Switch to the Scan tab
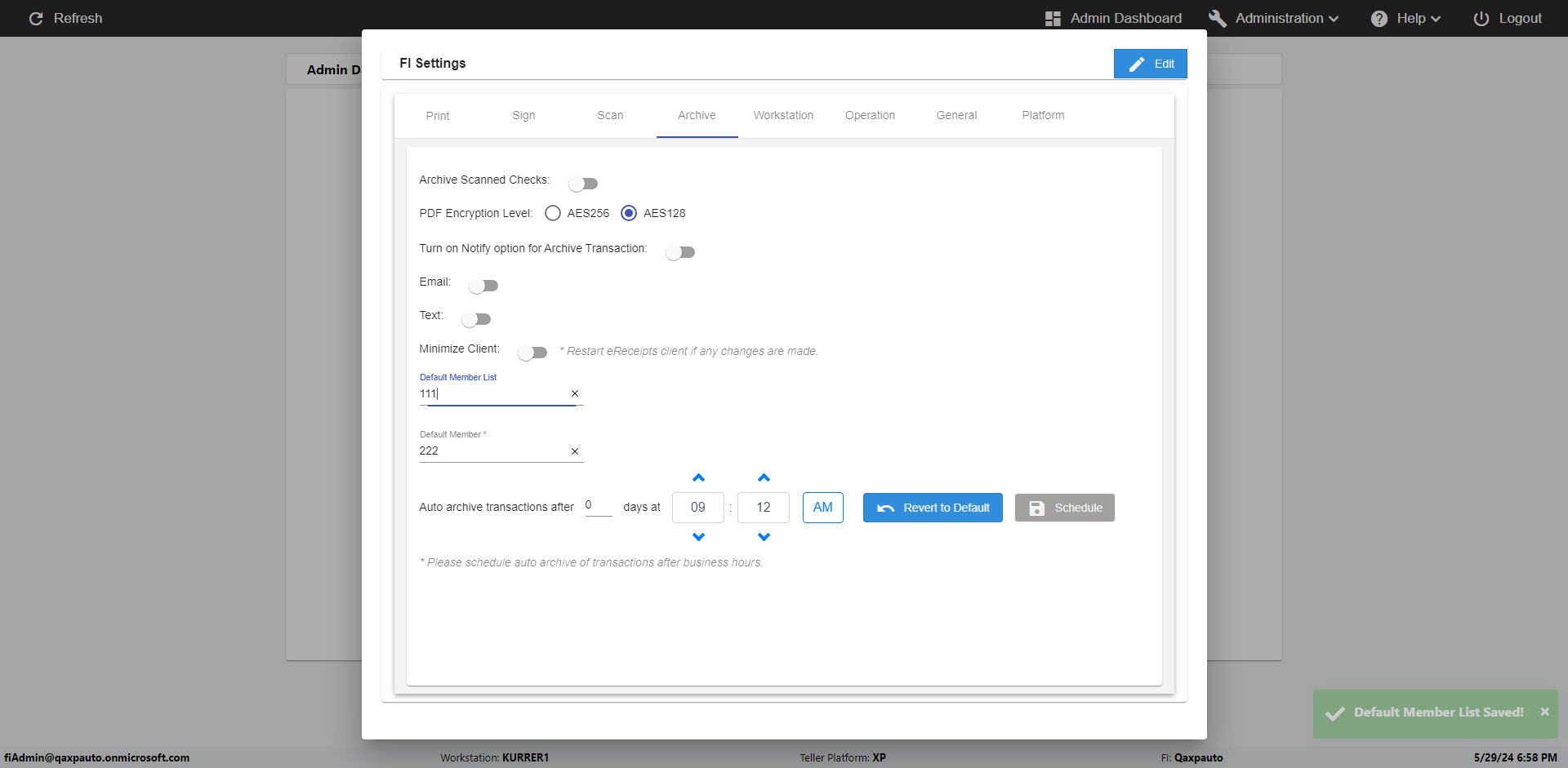Screen dimensions: 1568x768 pos(610,116)
